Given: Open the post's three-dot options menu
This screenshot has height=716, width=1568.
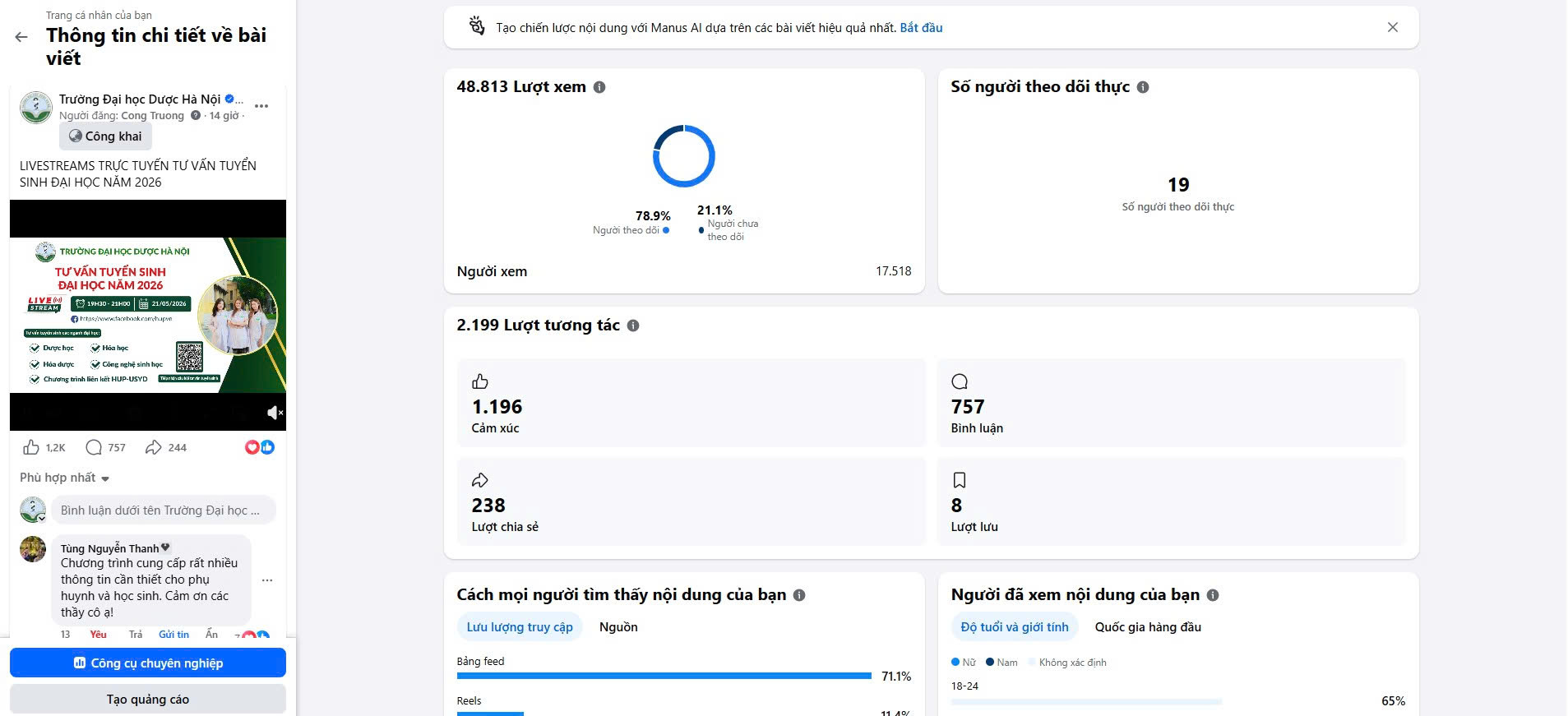Looking at the screenshot, I should (261, 106).
